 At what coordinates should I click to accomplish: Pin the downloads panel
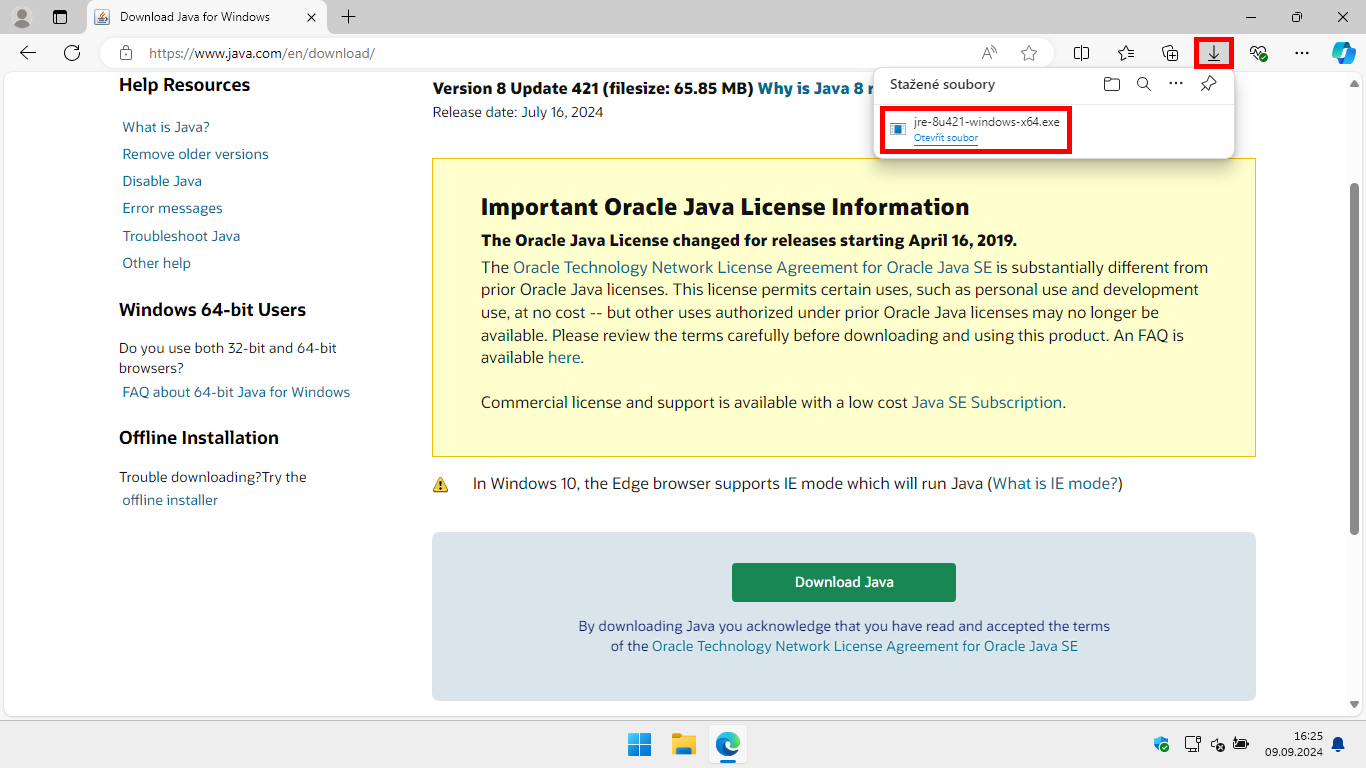pyautogui.click(x=1208, y=84)
